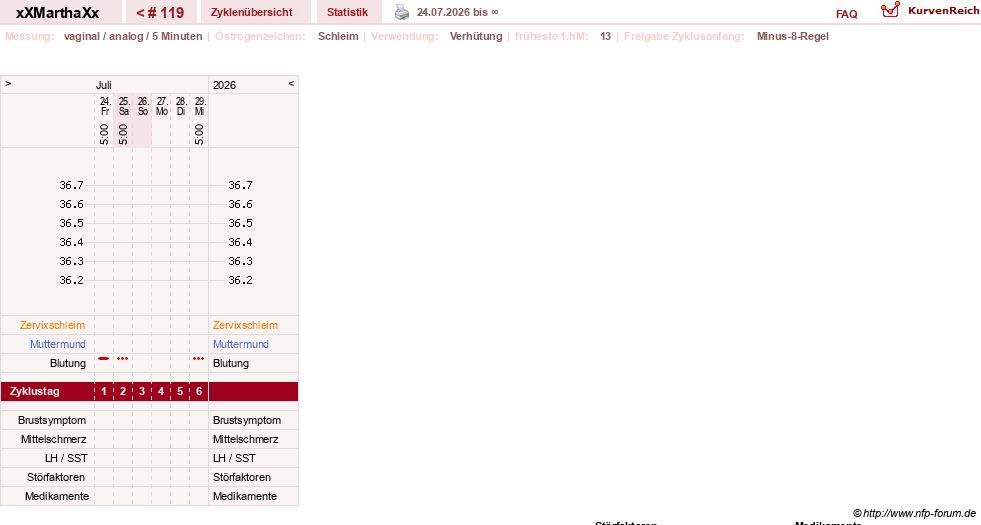Viewport: 981px width, 525px height.
Task: Select the 24. Fr date column header
Action: [x=104, y=106]
